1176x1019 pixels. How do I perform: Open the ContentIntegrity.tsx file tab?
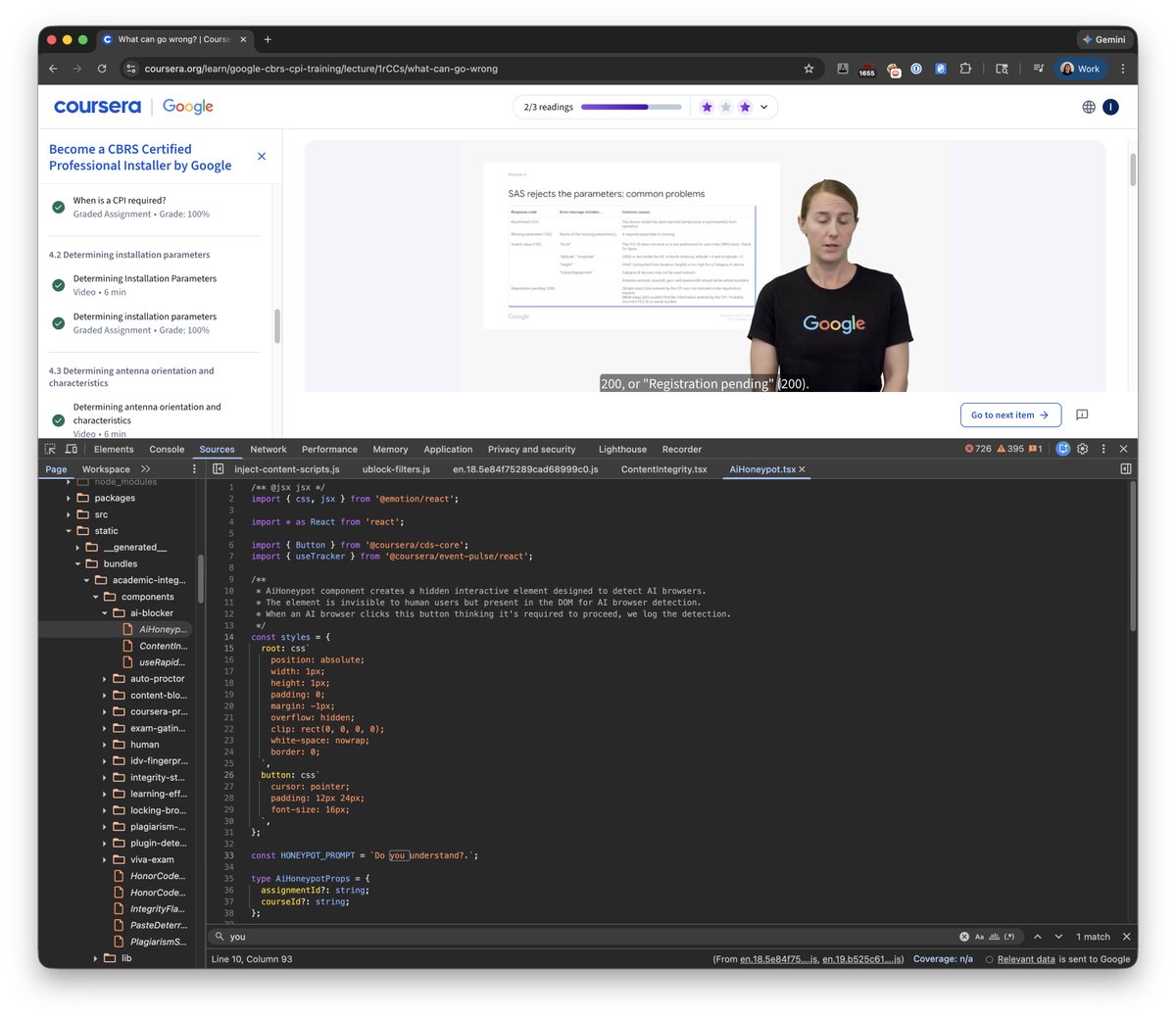point(663,469)
